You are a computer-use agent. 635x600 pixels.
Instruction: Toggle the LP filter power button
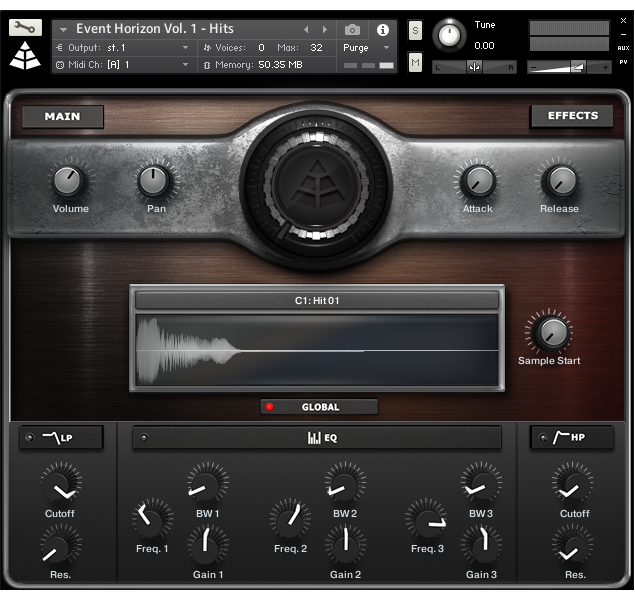coord(30,437)
